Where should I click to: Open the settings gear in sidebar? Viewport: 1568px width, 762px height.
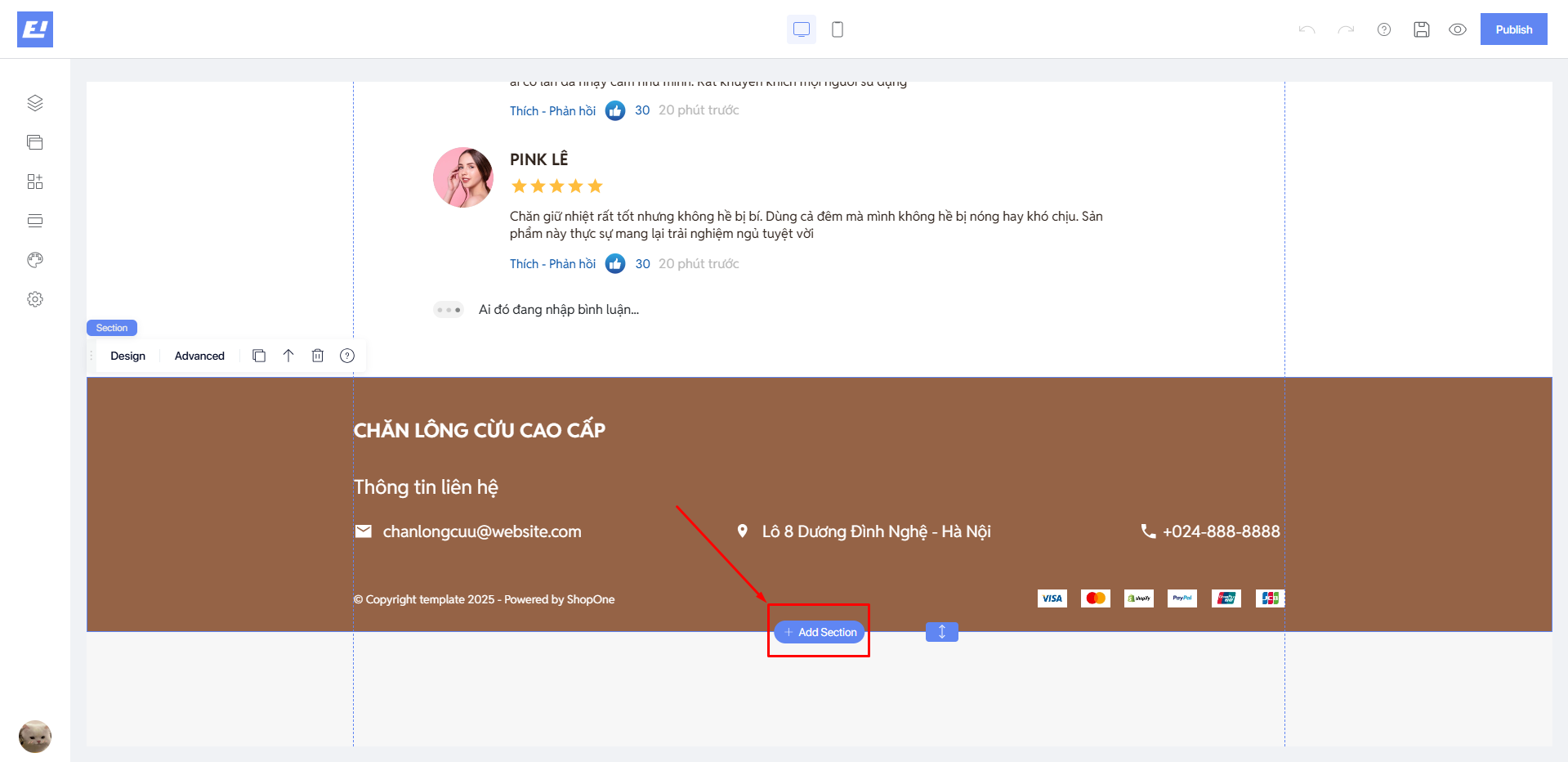click(35, 299)
